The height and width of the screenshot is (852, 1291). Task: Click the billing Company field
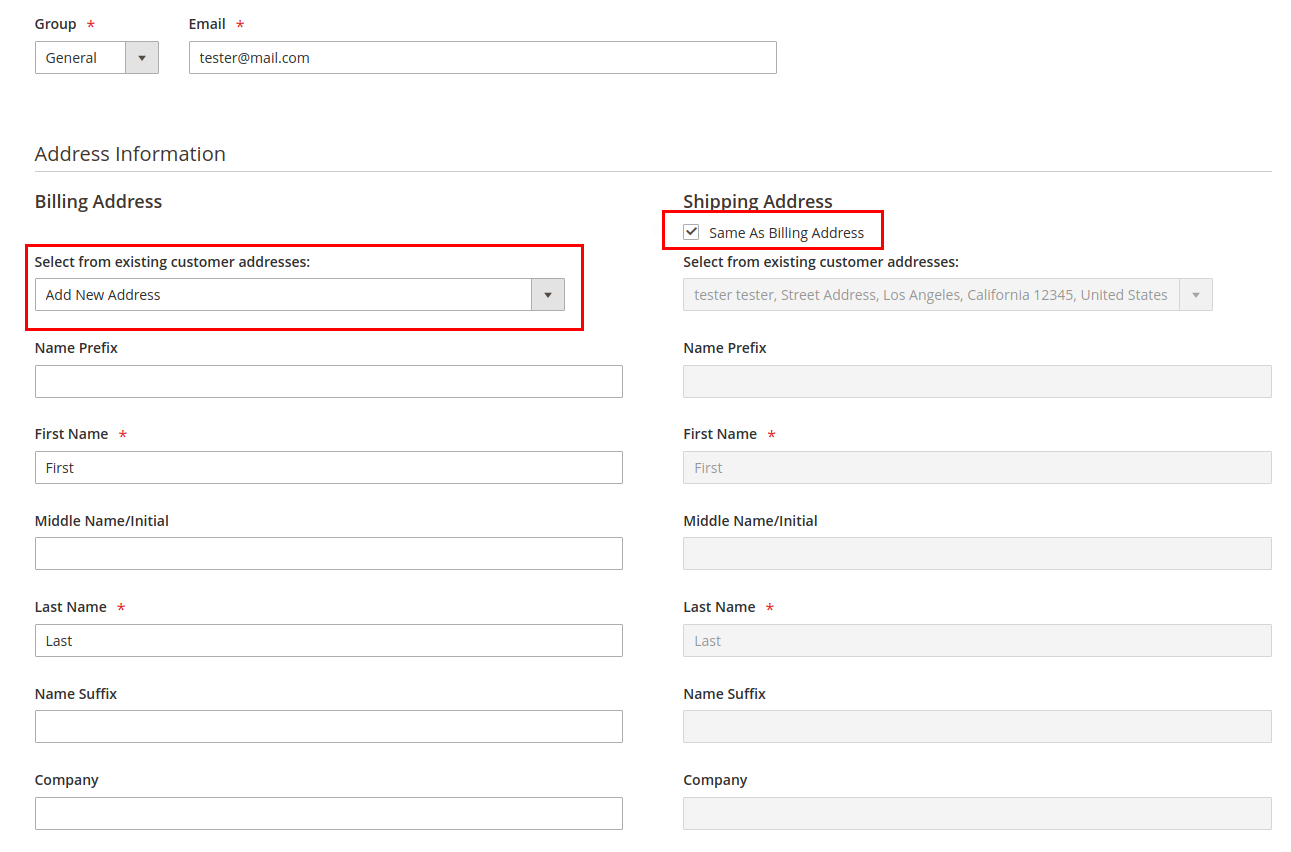328,813
